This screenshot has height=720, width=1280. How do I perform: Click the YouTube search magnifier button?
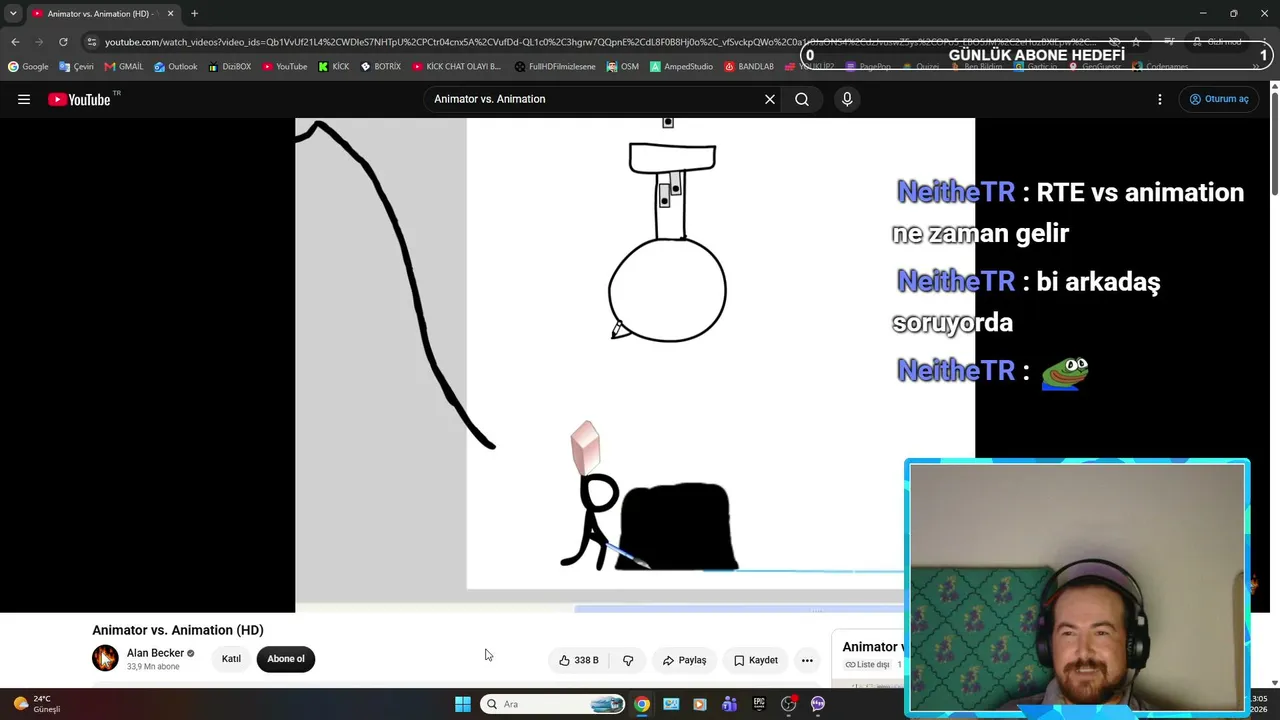802,99
